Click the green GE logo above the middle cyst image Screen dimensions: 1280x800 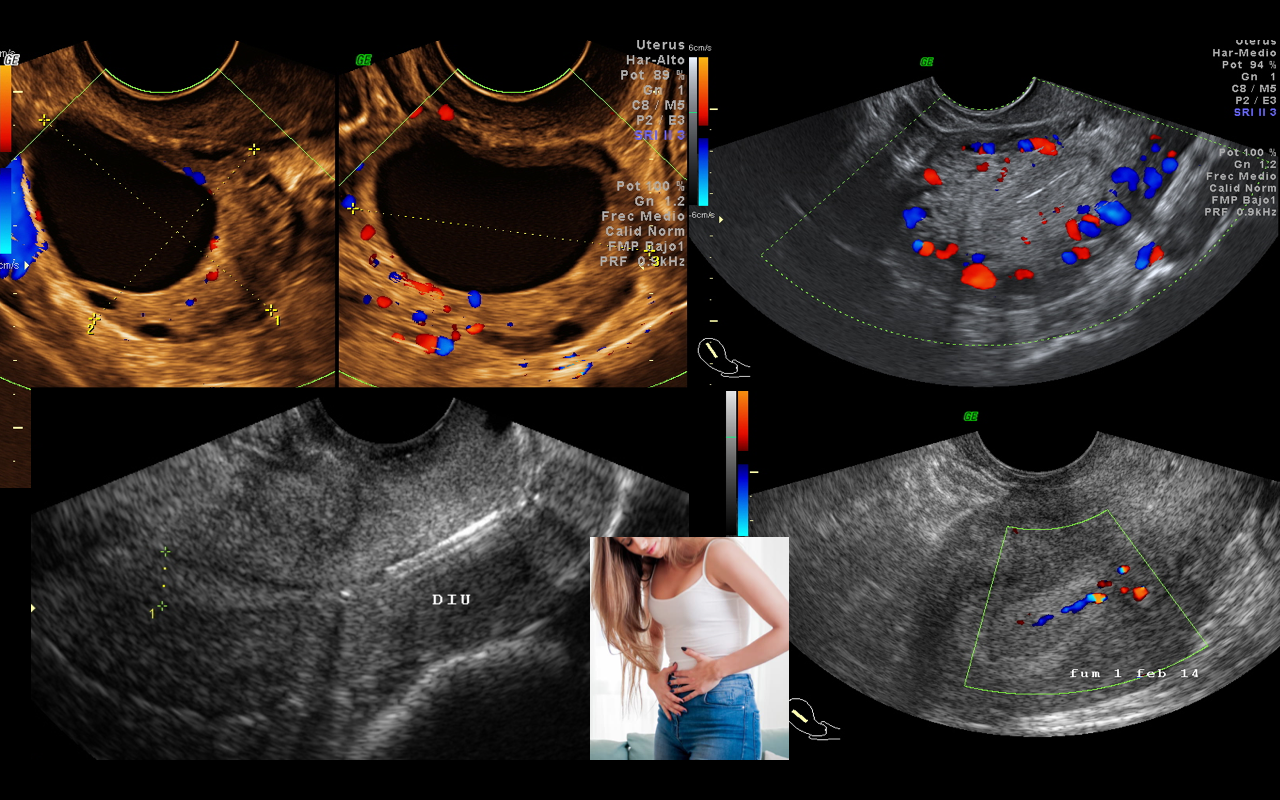click(x=363, y=60)
